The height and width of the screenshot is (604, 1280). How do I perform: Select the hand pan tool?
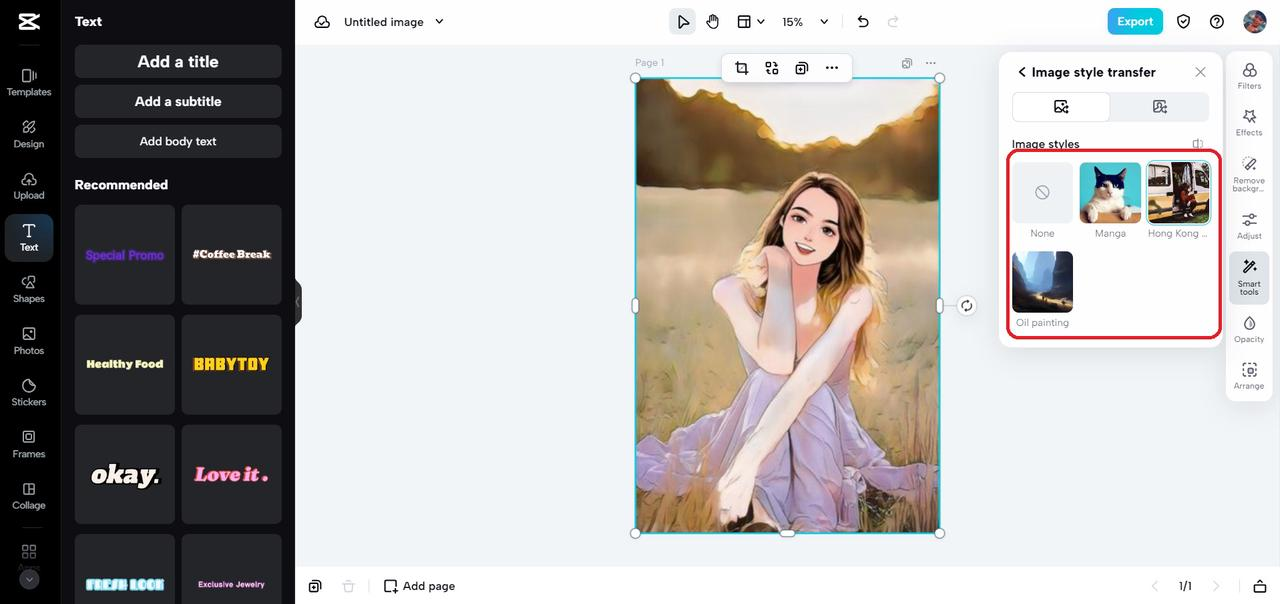(x=713, y=22)
